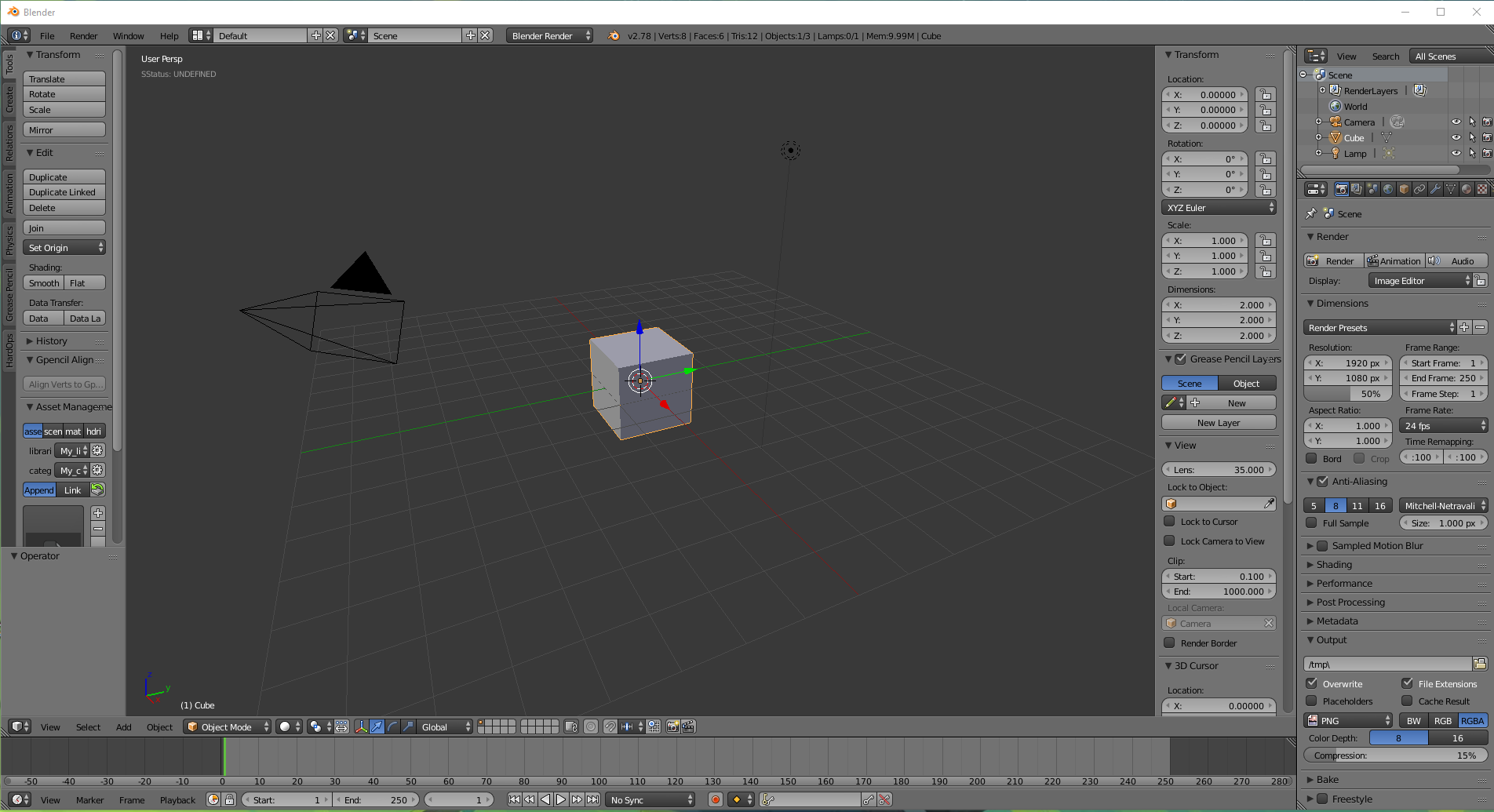1494x812 pixels.
Task: Toggle visibility eye for Camera in outliner
Action: 1456,122
